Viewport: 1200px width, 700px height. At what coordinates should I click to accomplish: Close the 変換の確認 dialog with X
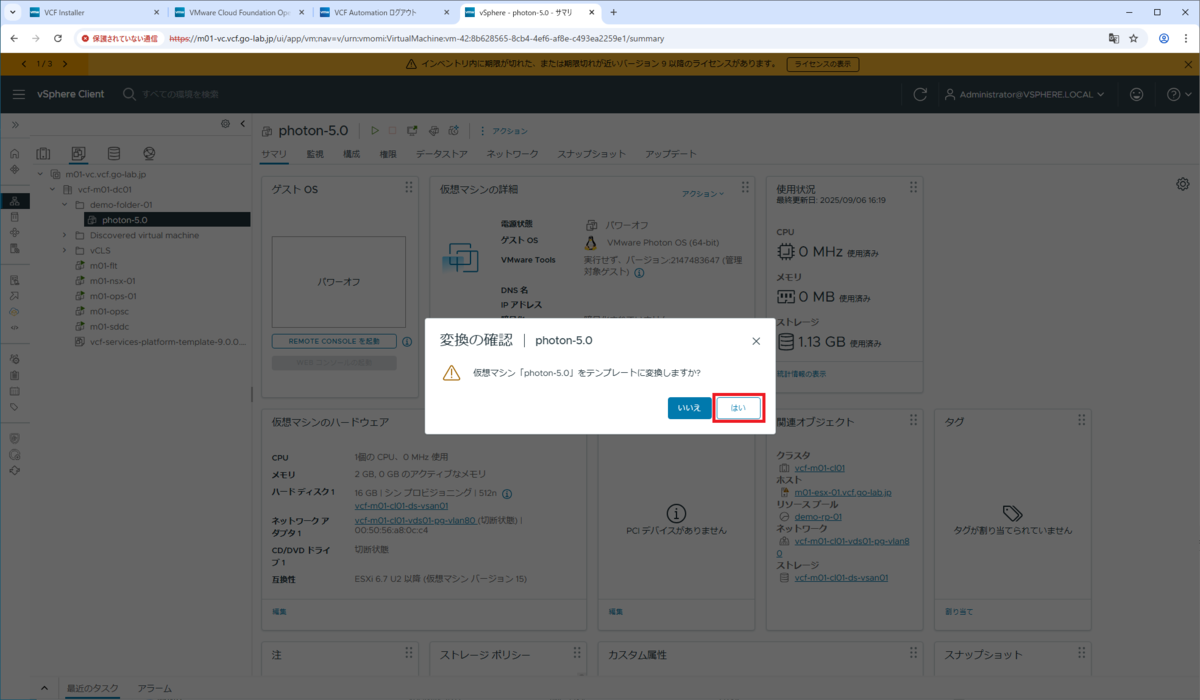click(x=756, y=341)
